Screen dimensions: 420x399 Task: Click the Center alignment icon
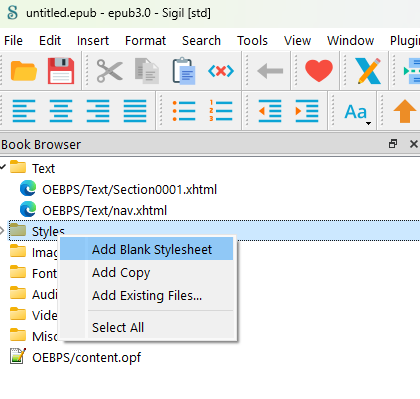pyautogui.click(x=61, y=111)
